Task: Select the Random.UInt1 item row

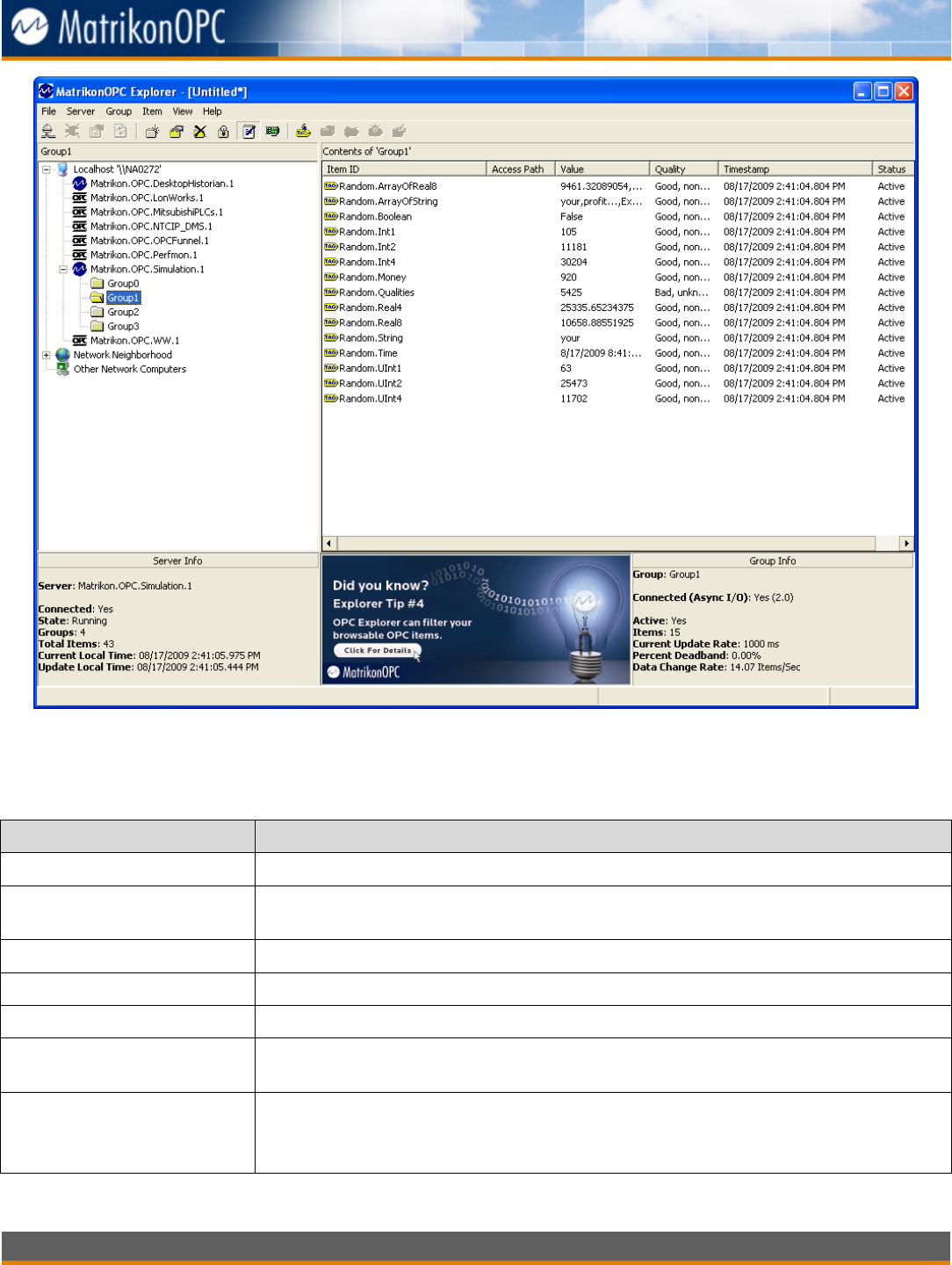Action: tap(617, 368)
